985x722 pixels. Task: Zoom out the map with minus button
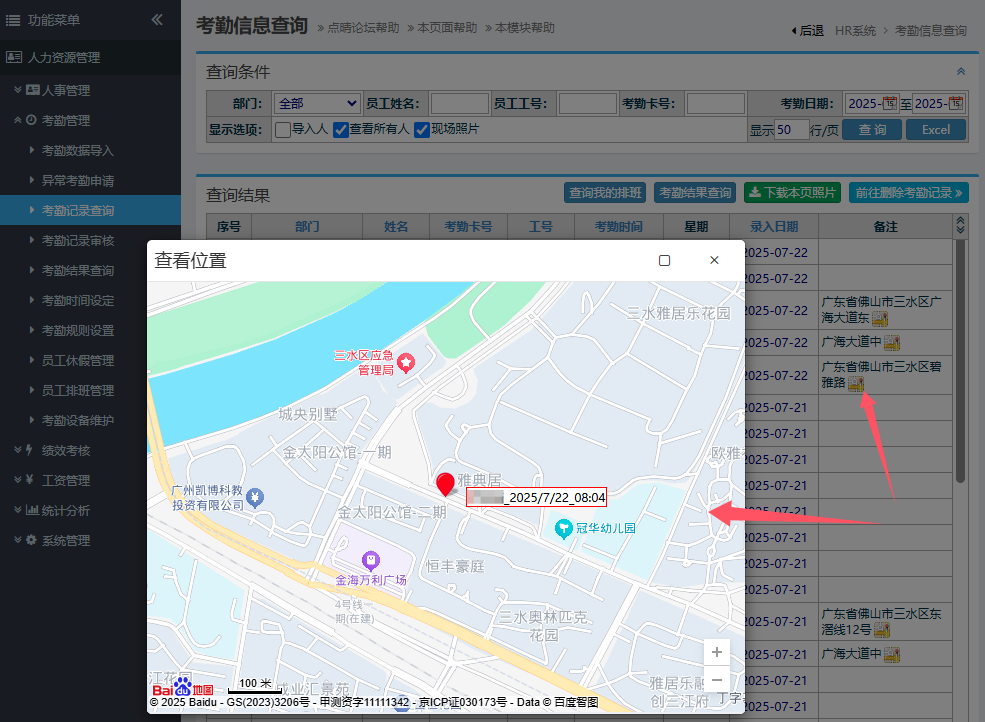[x=717, y=680]
